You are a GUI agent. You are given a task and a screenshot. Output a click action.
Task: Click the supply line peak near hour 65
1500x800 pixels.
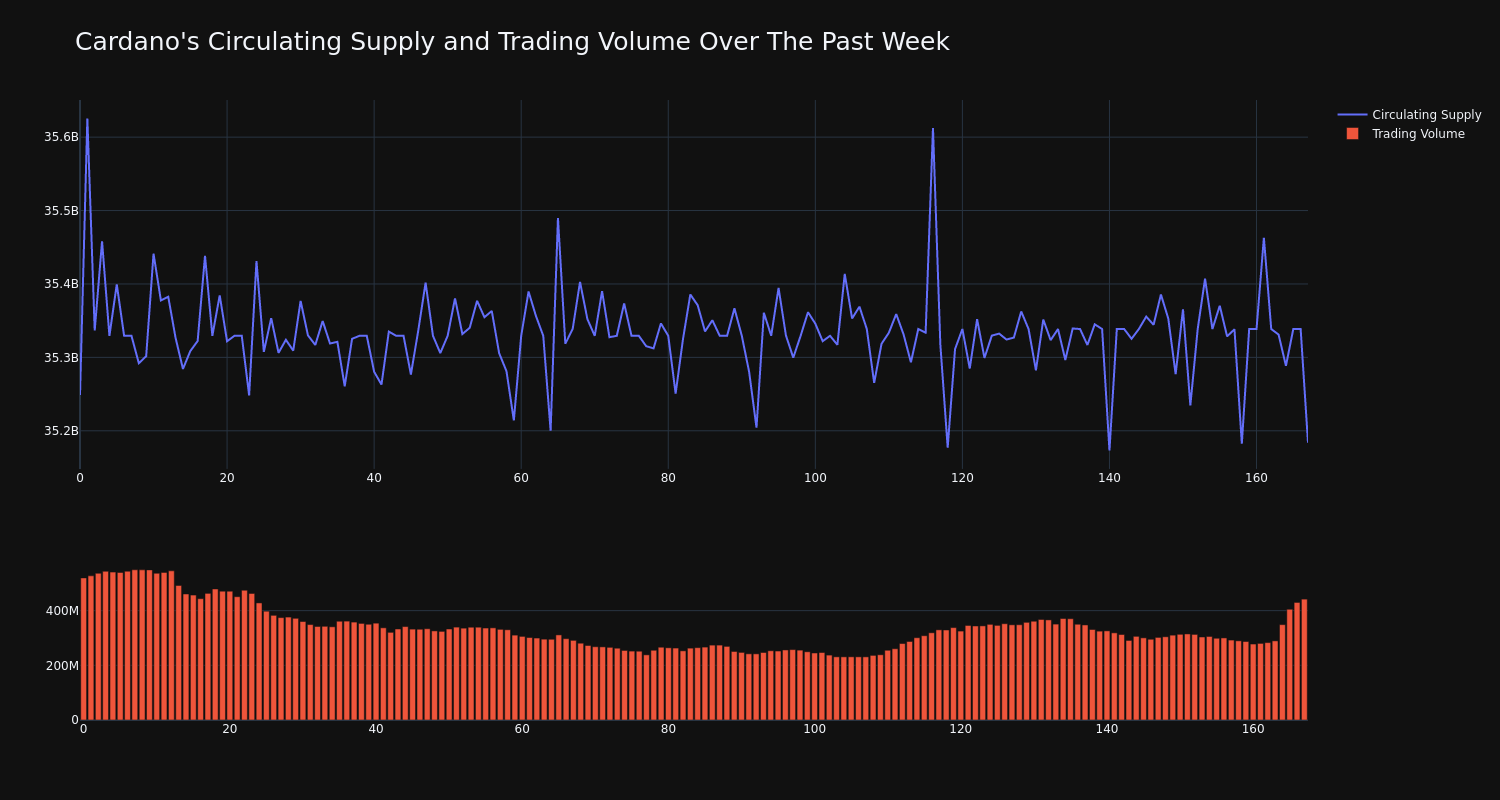[558, 219]
